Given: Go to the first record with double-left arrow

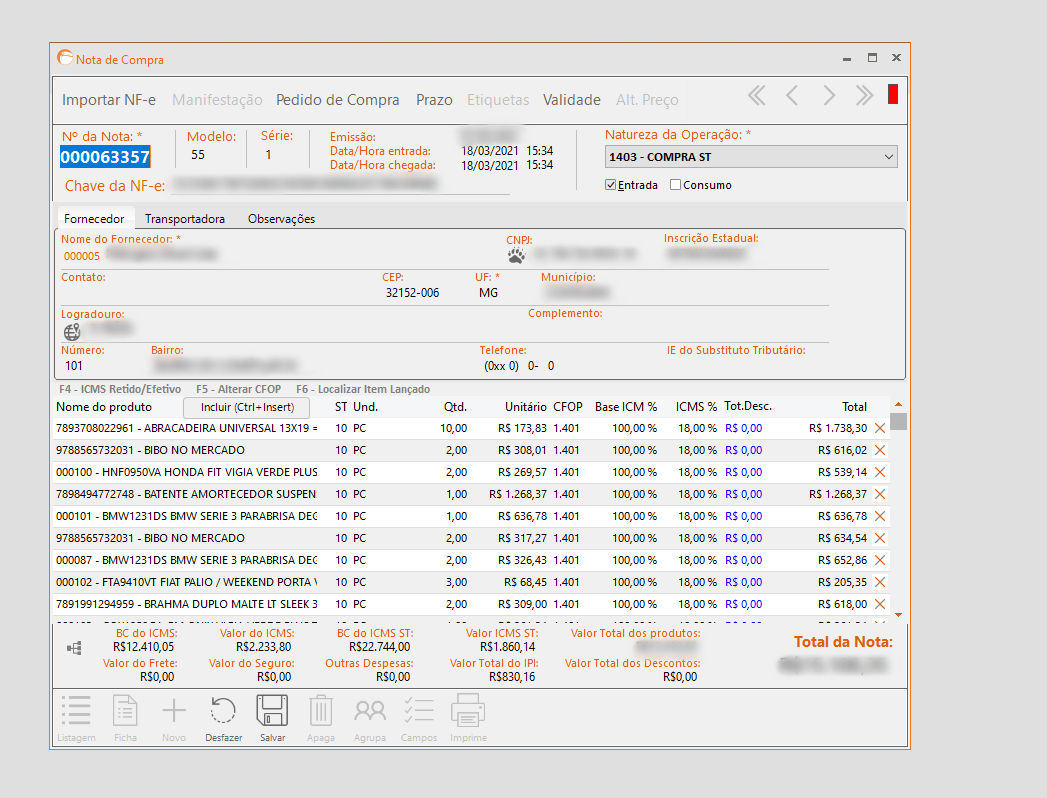Looking at the screenshot, I should tap(757, 96).
